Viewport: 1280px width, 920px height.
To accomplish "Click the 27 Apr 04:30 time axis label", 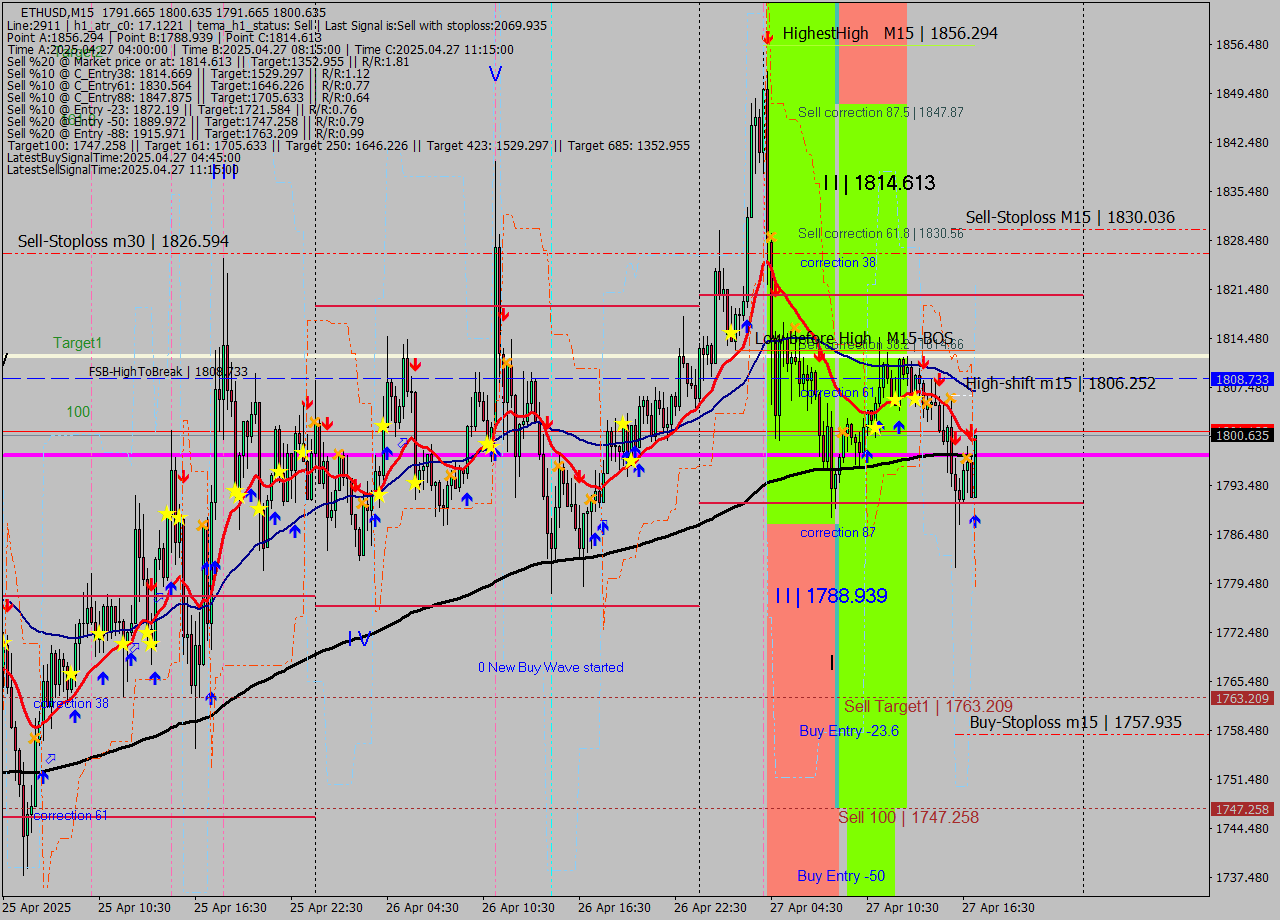I will point(806,907).
